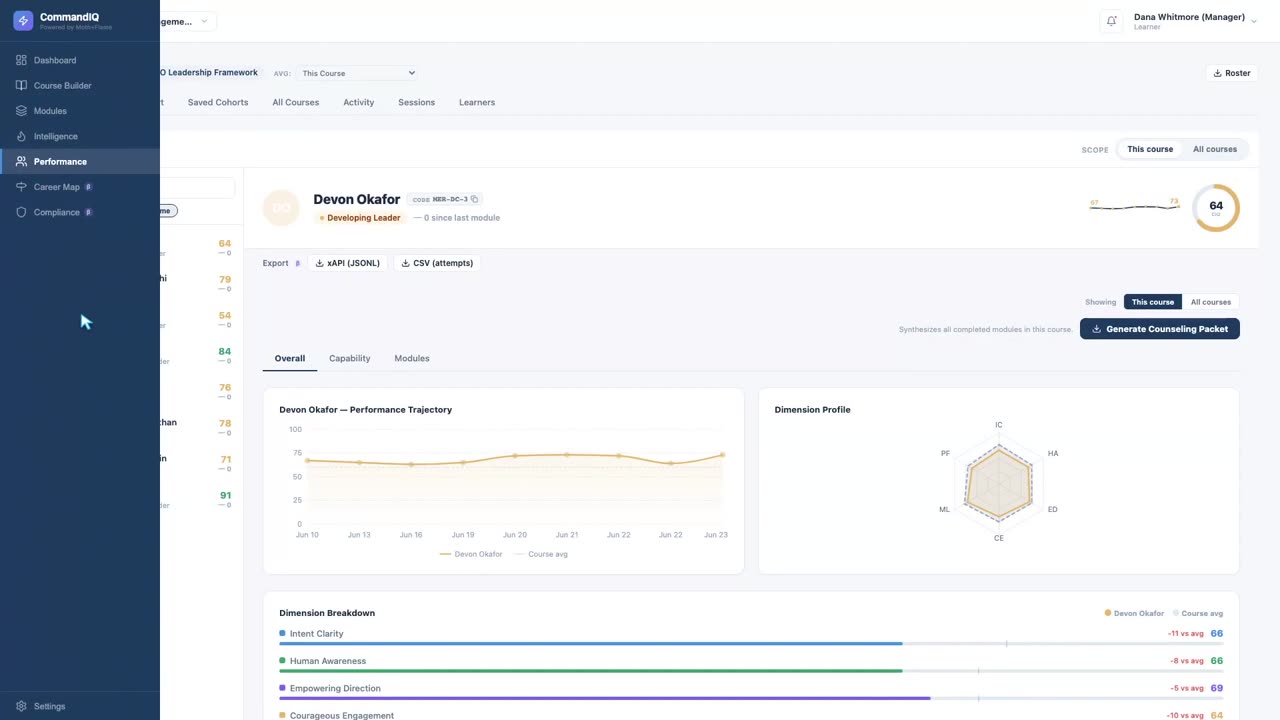
Task: Click the Compliance shield icon
Action: coord(22,212)
